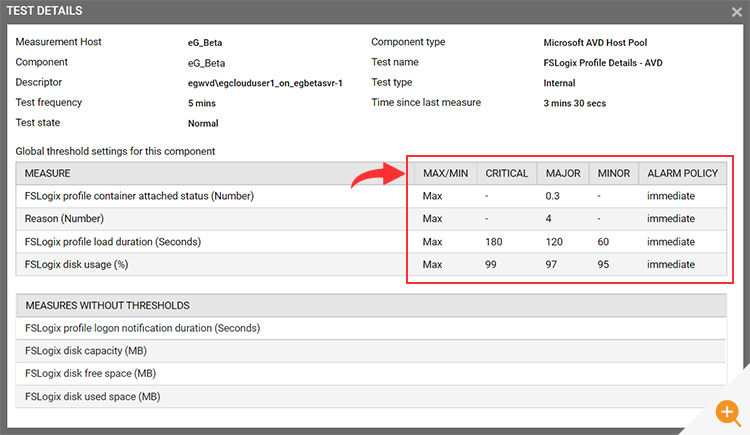Select the FSLogix disk usage (%) row

pos(371,265)
